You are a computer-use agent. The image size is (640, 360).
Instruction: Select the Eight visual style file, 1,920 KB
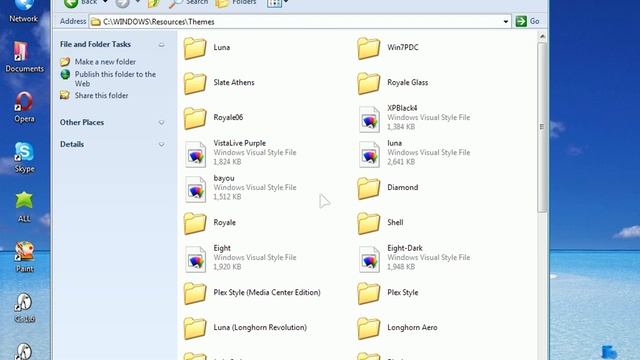pyautogui.click(x=196, y=260)
